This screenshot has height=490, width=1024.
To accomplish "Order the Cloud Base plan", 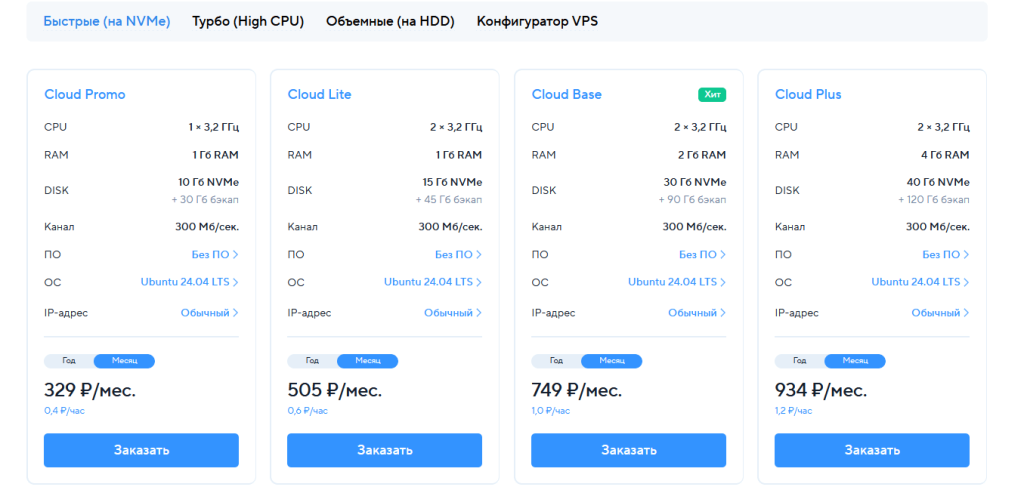I will (628, 450).
